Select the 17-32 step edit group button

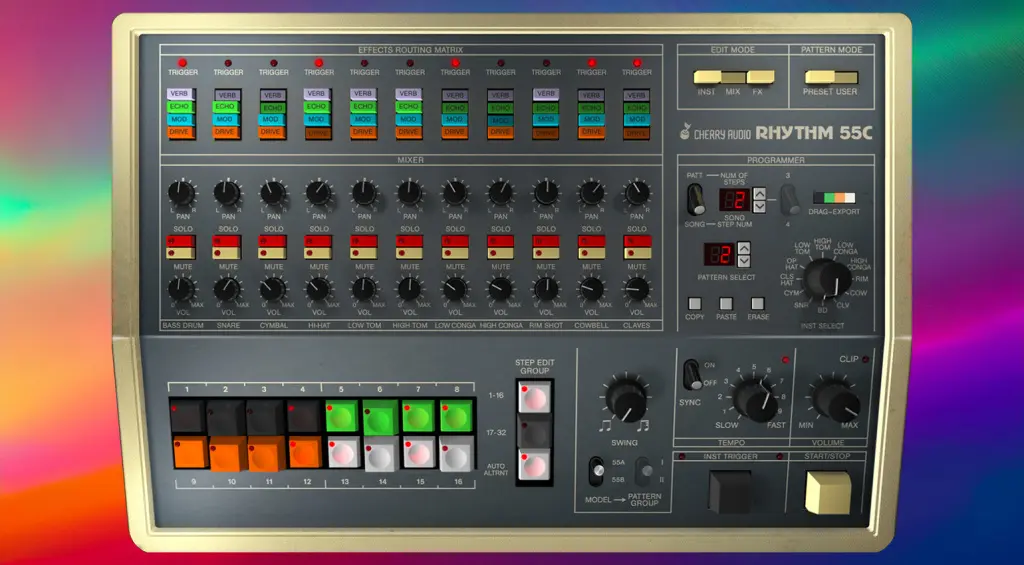532,431
